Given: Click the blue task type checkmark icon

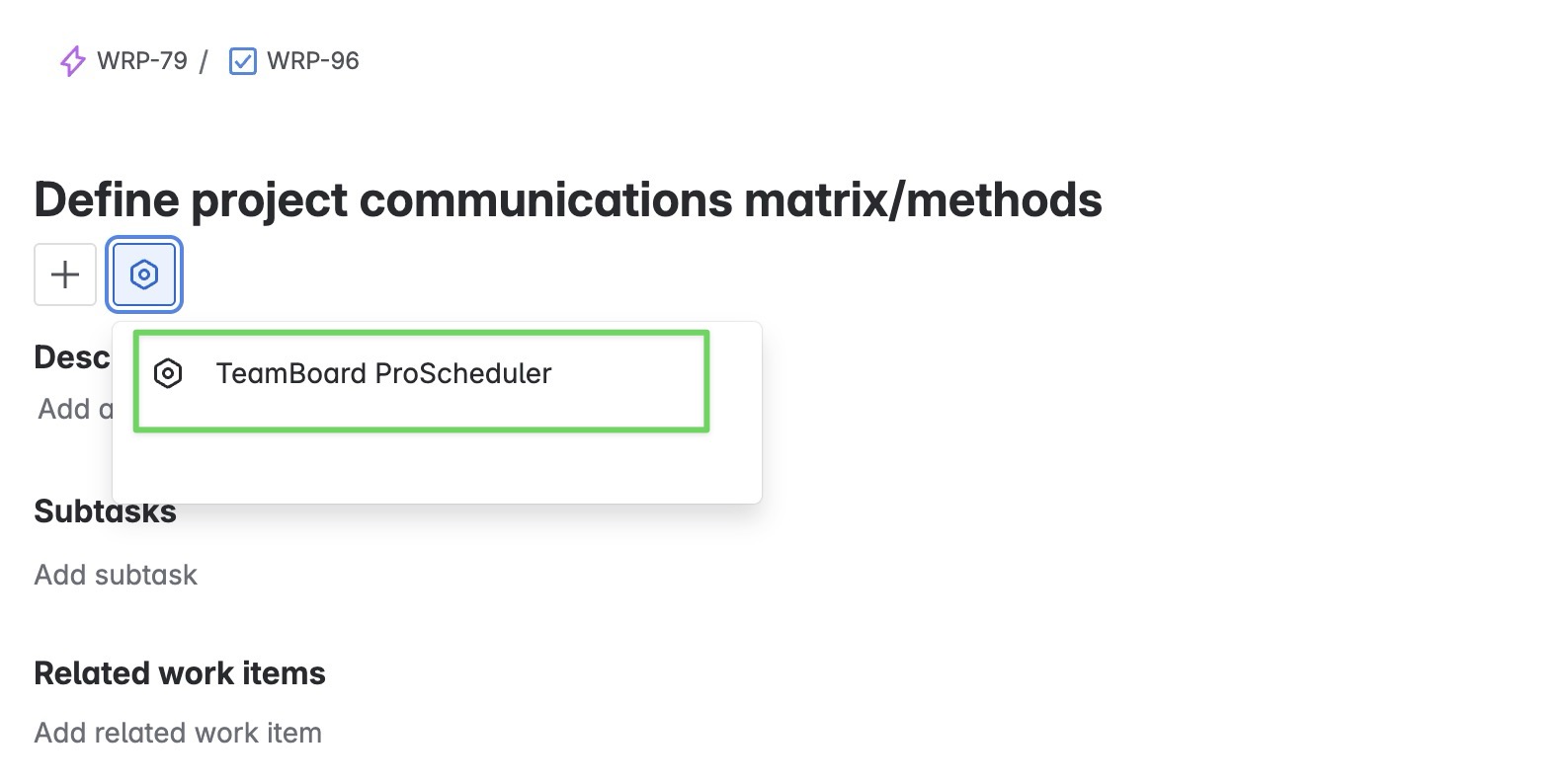Looking at the screenshot, I should coord(242,61).
